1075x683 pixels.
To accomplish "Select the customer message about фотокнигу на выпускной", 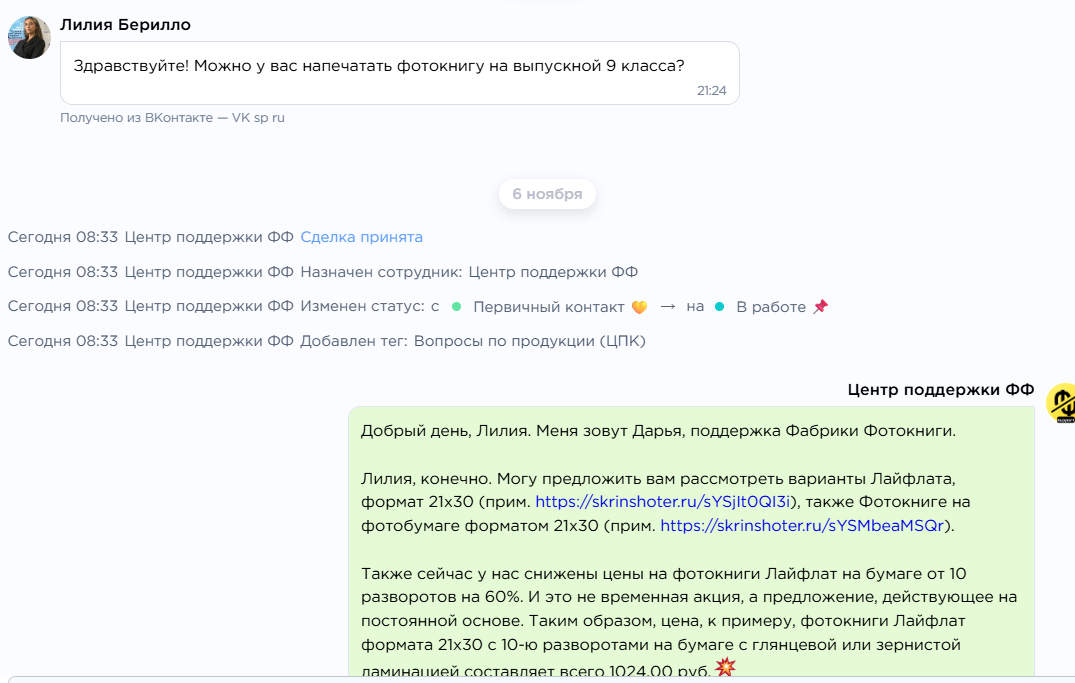I will point(400,73).
